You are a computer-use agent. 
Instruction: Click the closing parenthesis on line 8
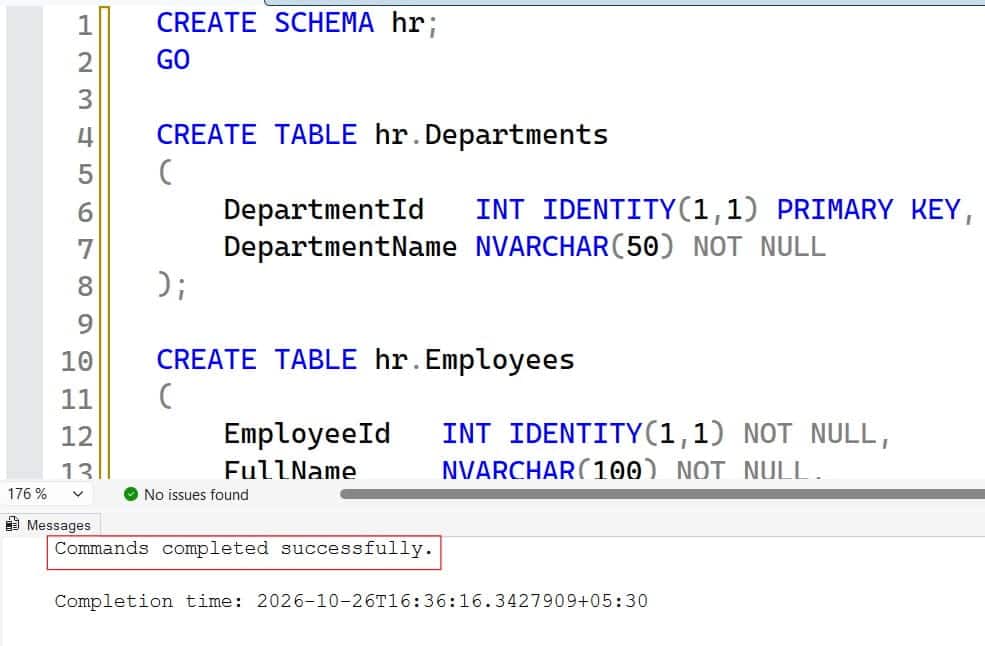[x=164, y=284]
